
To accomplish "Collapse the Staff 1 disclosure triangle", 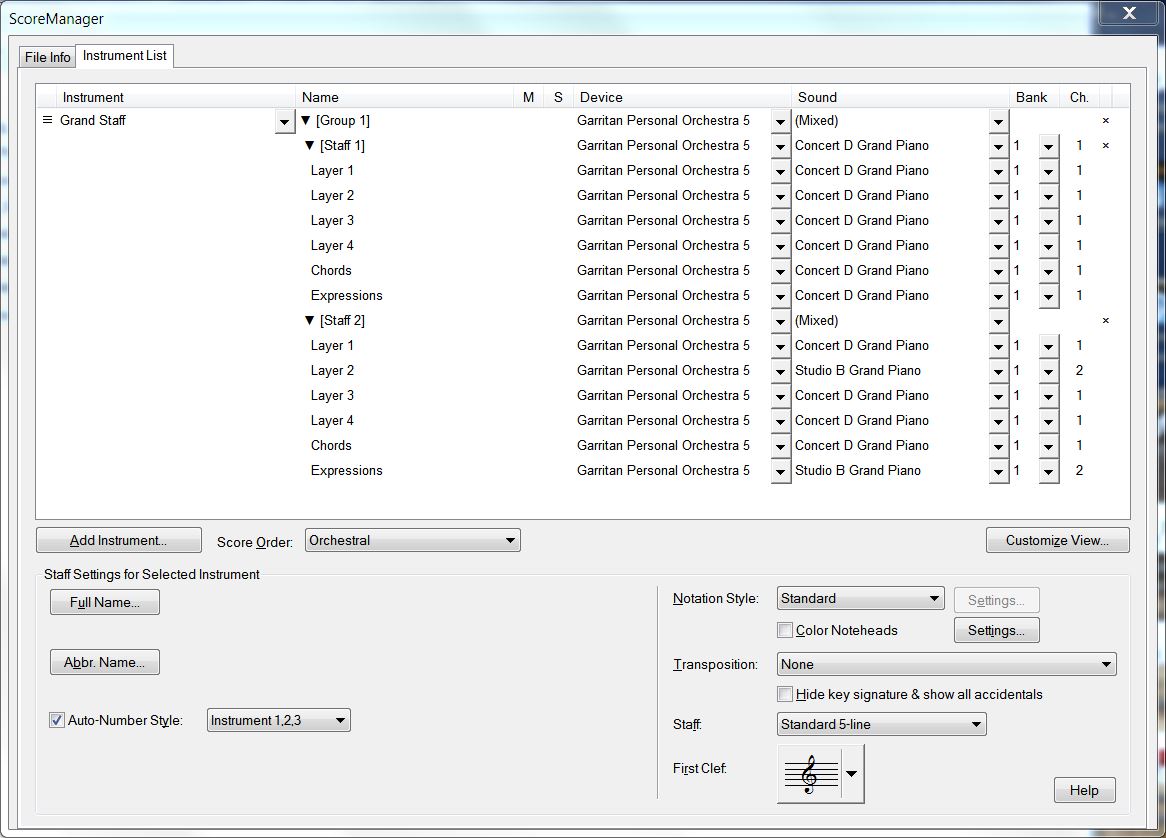I will coord(310,145).
